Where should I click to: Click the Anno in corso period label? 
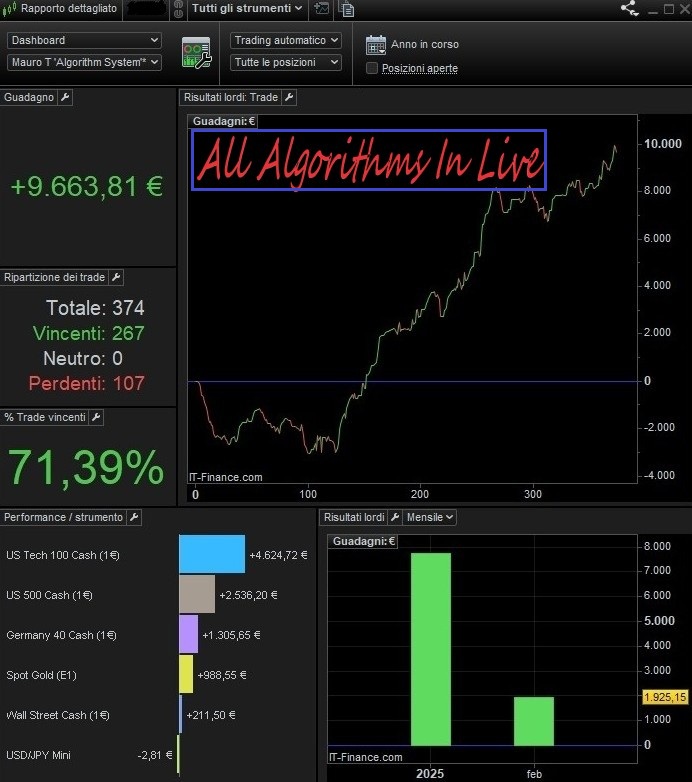[x=425, y=44]
